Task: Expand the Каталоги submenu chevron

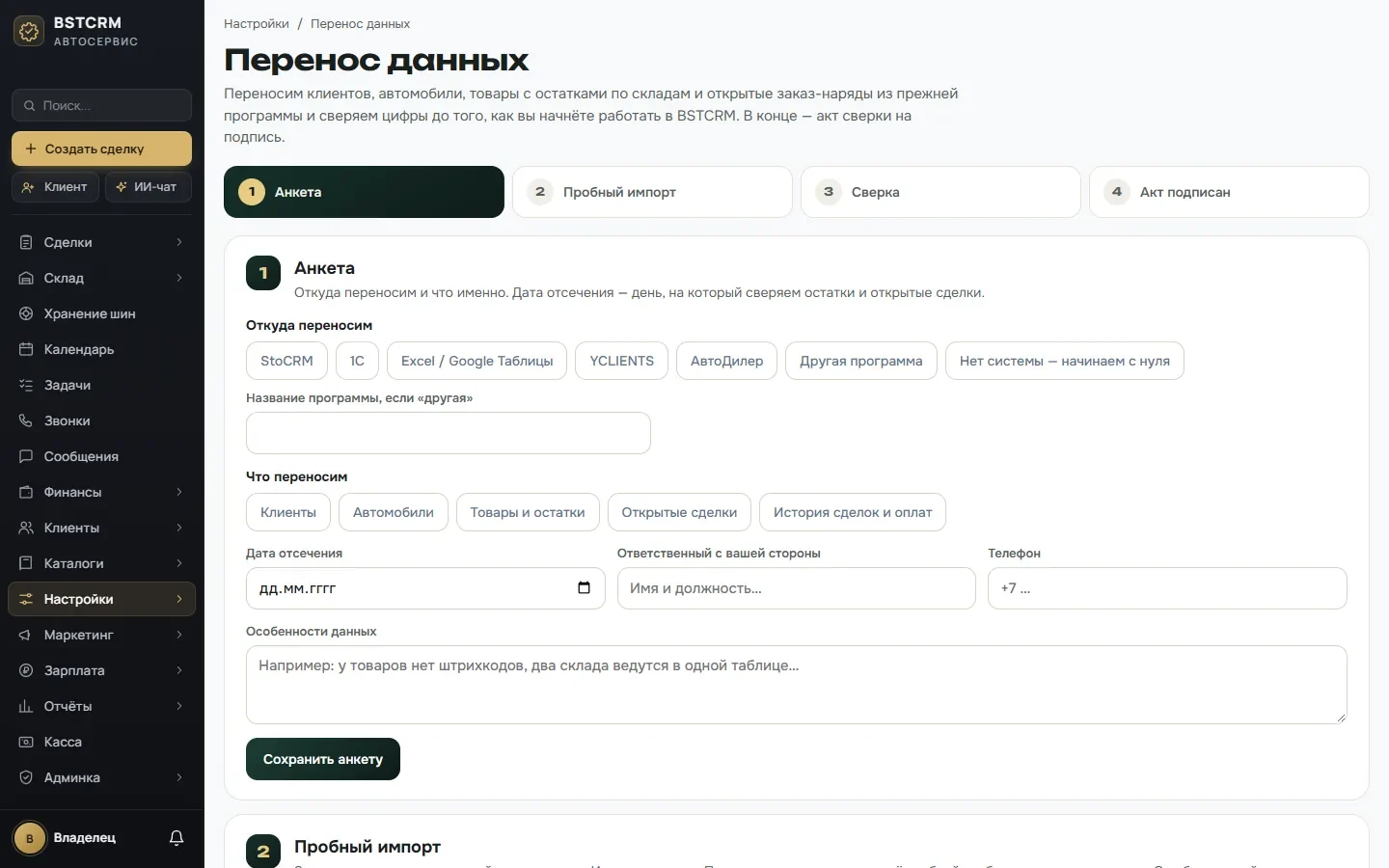Action: 179,563
